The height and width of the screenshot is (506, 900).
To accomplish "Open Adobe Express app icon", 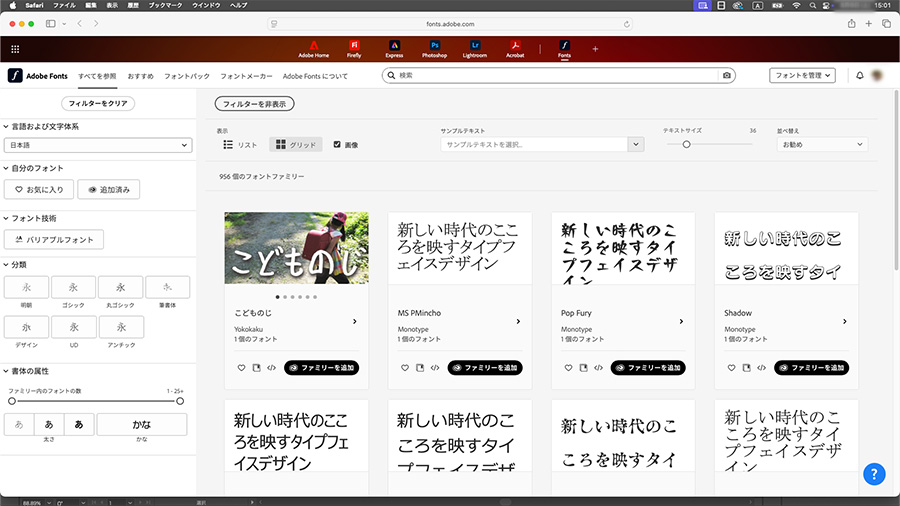I will coord(394,49).
